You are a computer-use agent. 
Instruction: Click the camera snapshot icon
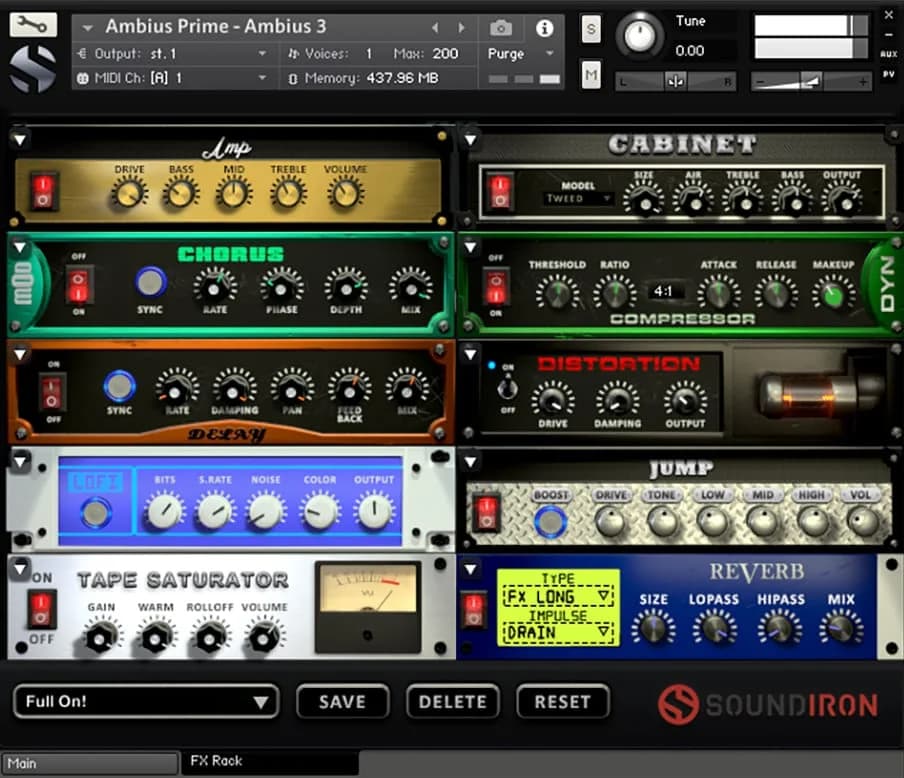501,28
